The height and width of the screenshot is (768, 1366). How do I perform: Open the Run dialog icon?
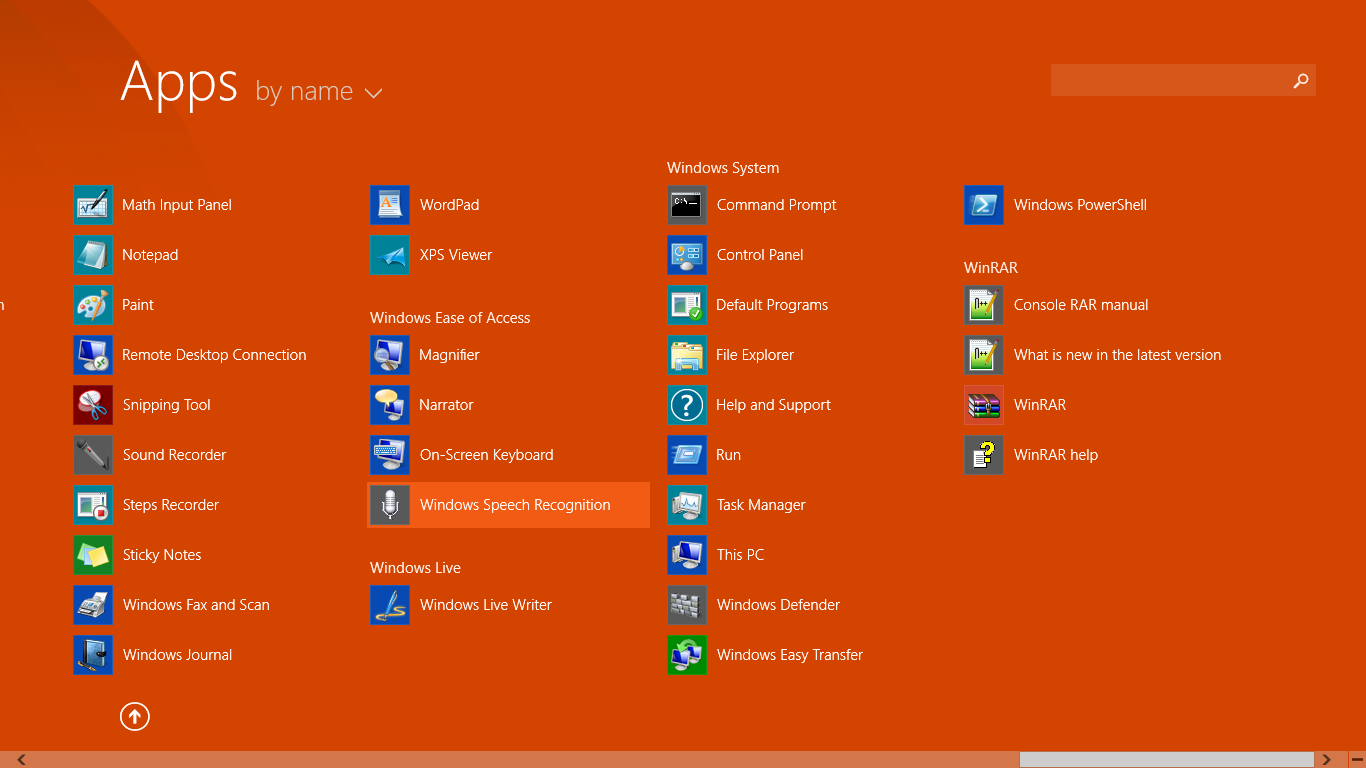pyautogui.click(x=687, y=455)
